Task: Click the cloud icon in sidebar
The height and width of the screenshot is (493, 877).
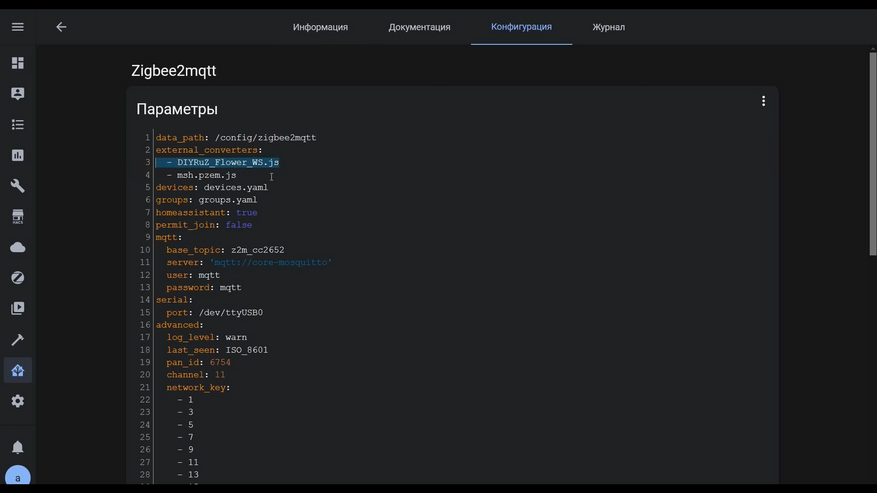Action: click(x=17, y=247)
